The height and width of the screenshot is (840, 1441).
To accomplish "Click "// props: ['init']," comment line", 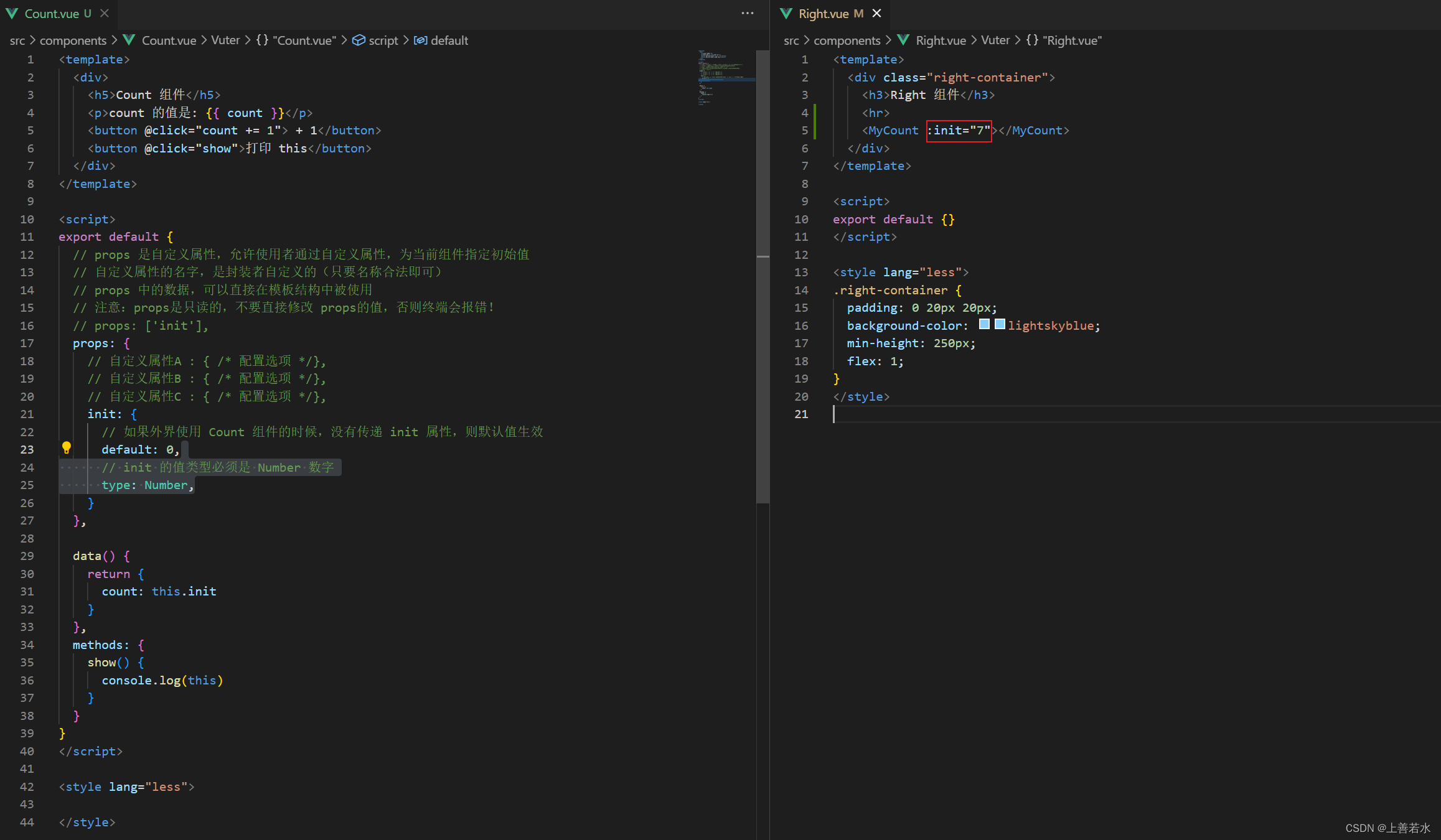I will click(141, 325).
